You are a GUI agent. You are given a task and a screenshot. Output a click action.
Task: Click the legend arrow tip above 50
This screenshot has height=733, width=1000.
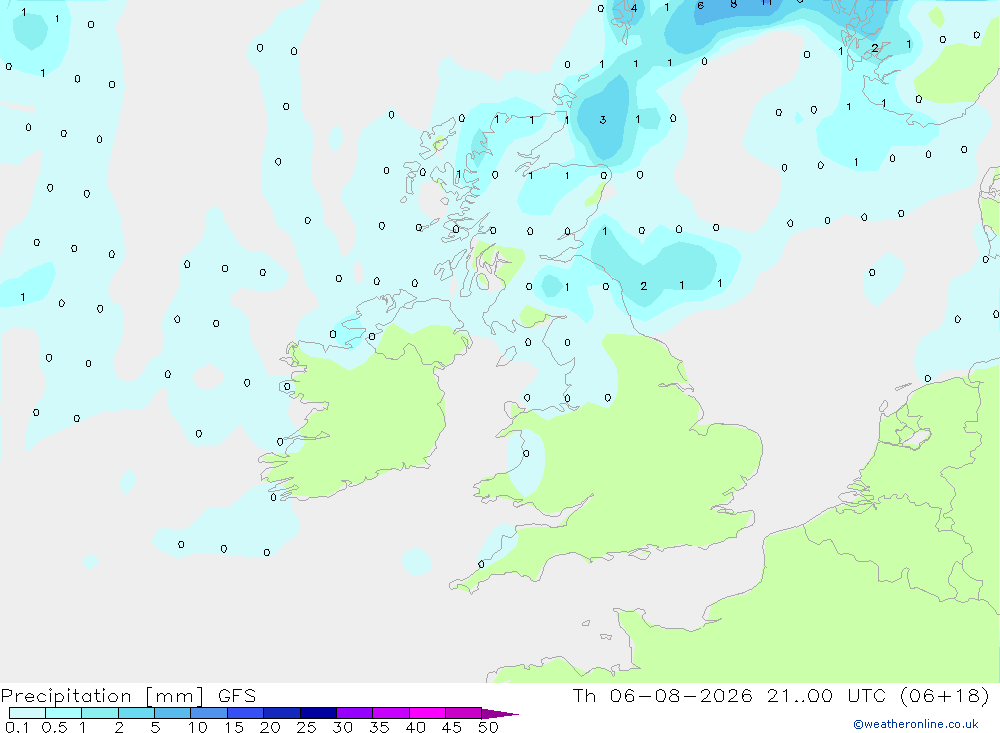pos(500,714)
